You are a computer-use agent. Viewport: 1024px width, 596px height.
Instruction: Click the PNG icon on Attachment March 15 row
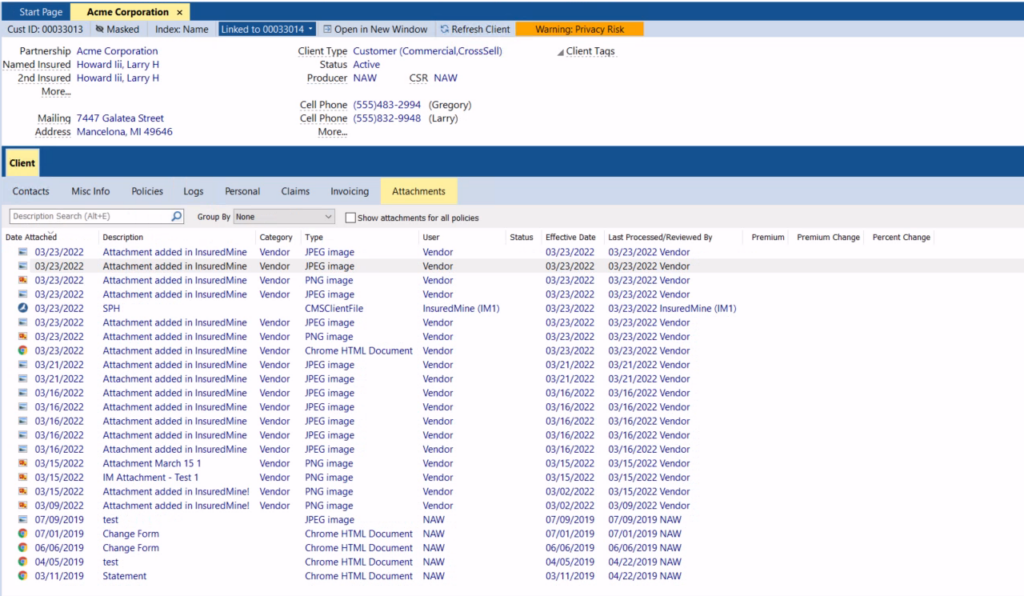coord(23,463)
